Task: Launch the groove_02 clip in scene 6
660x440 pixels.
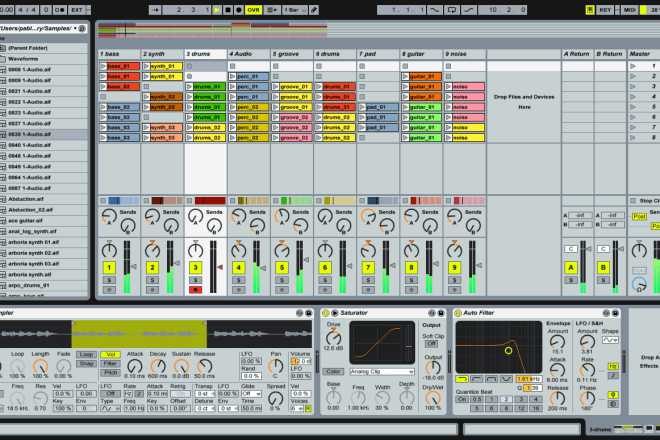Action: pos(276,117)
